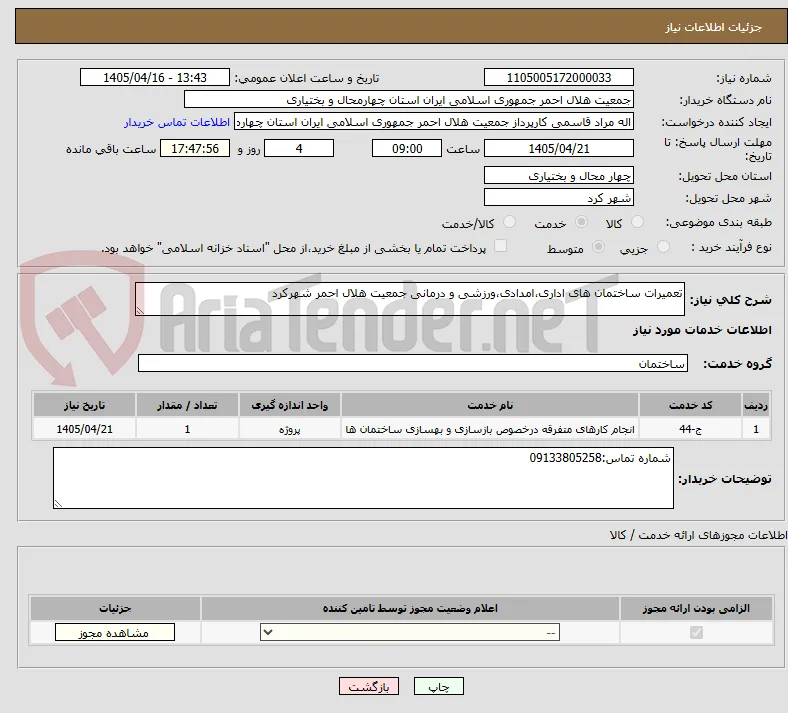Click the اطلاعات خدمات مورد نیاز heading
This screenshot has width=788, height=713.
(702, 330)
